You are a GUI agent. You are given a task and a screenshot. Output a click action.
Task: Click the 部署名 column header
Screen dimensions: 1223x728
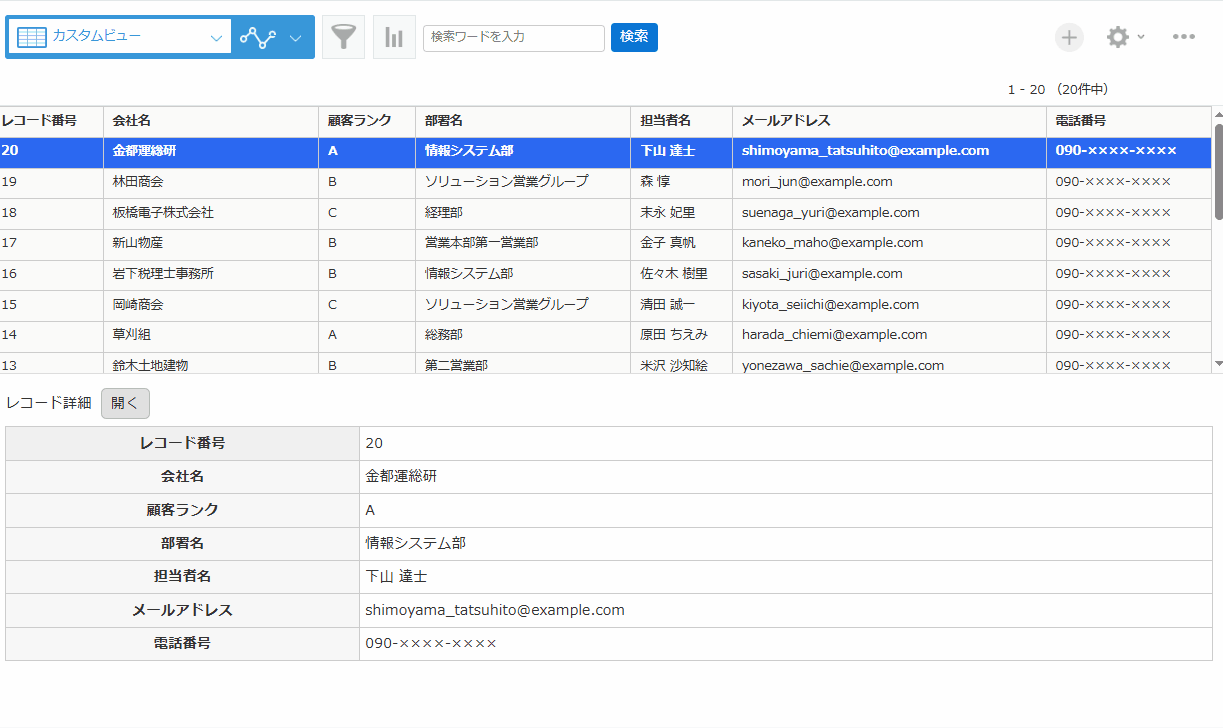point(523,121)
